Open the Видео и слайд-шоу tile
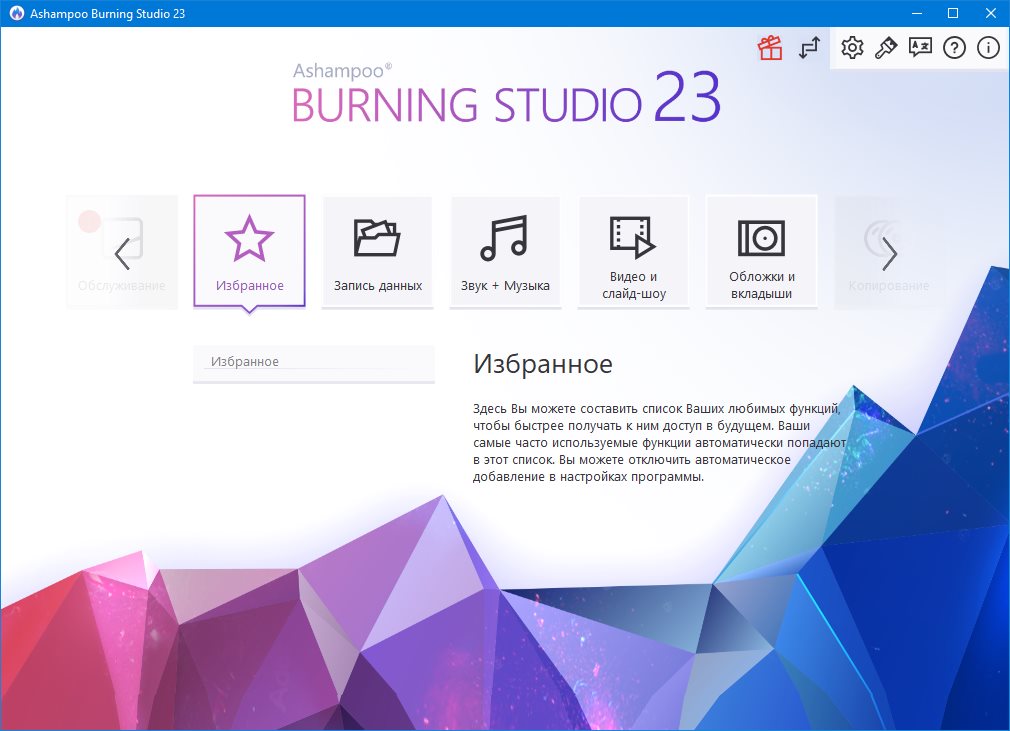This screenshot has width=1010, height=731. [x=633, y=251]
